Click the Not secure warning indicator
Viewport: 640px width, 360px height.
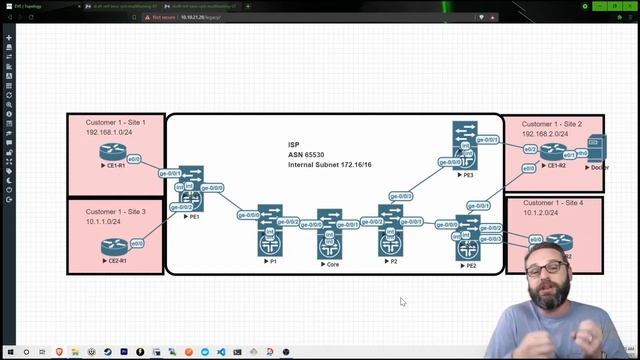[x=160, y=17]
